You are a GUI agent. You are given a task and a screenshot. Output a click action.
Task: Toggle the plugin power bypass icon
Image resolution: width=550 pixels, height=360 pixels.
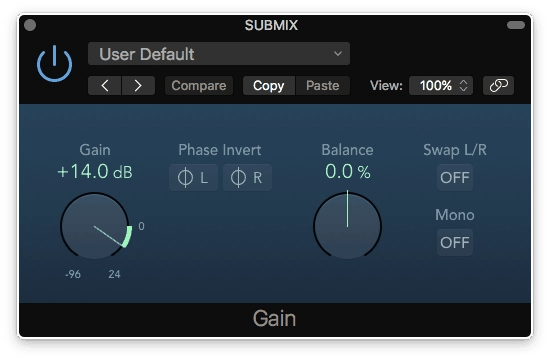(54, 64)
